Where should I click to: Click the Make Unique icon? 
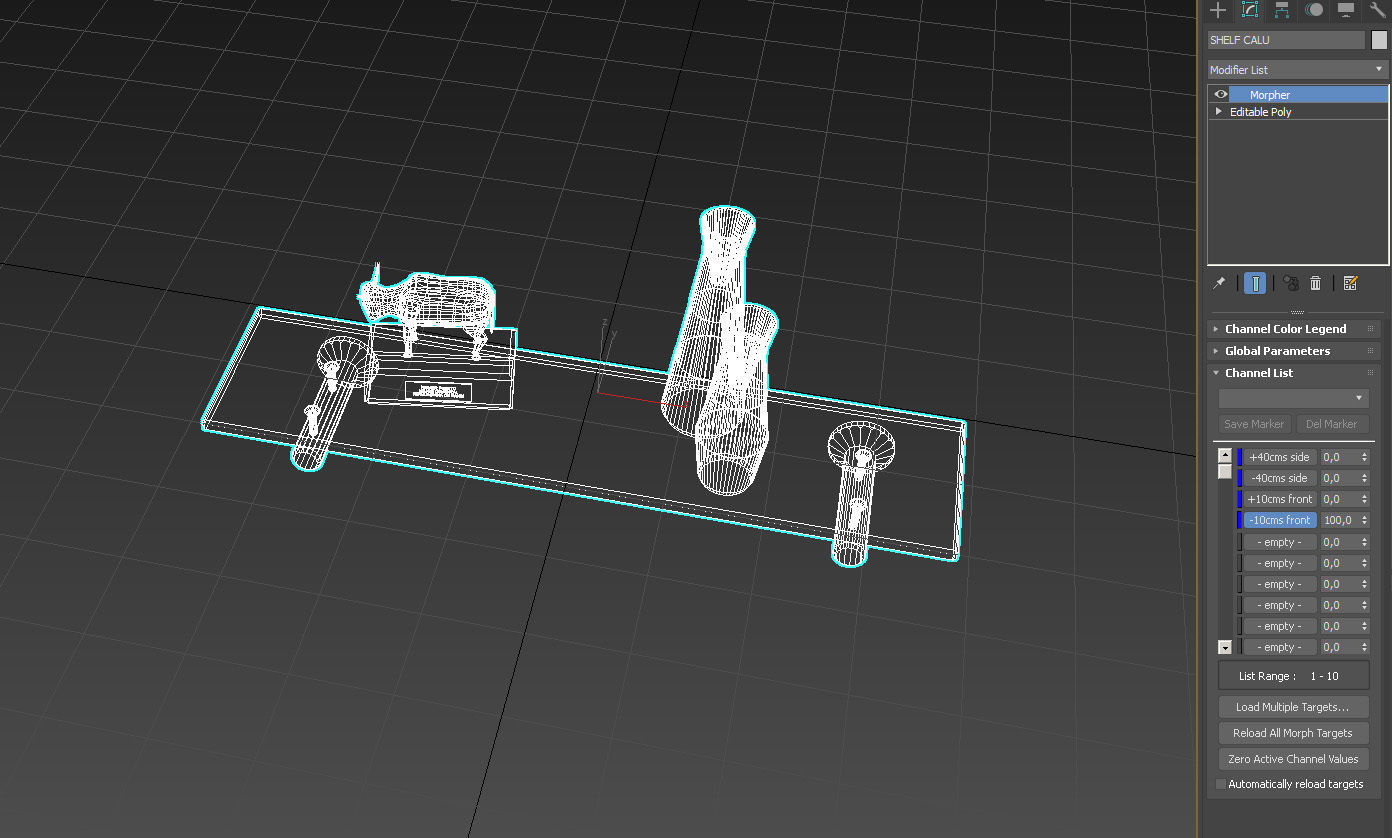click(1290, 283)
